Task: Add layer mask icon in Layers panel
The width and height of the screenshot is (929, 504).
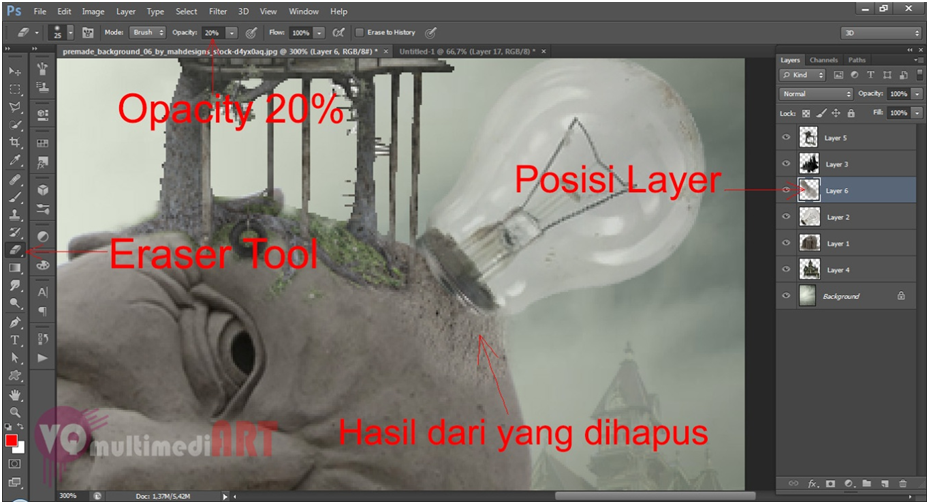Action: pyautogui.click(x=831, y=484)
